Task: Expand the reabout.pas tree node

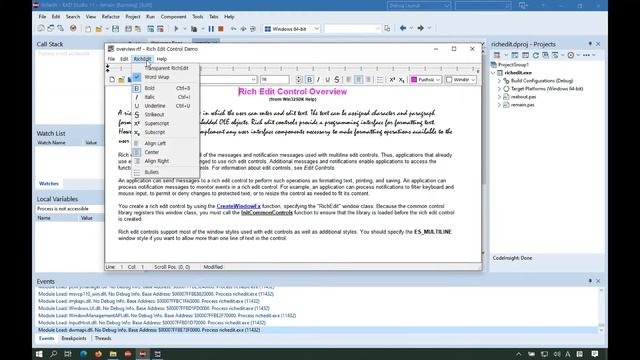Action: [499, 97]
